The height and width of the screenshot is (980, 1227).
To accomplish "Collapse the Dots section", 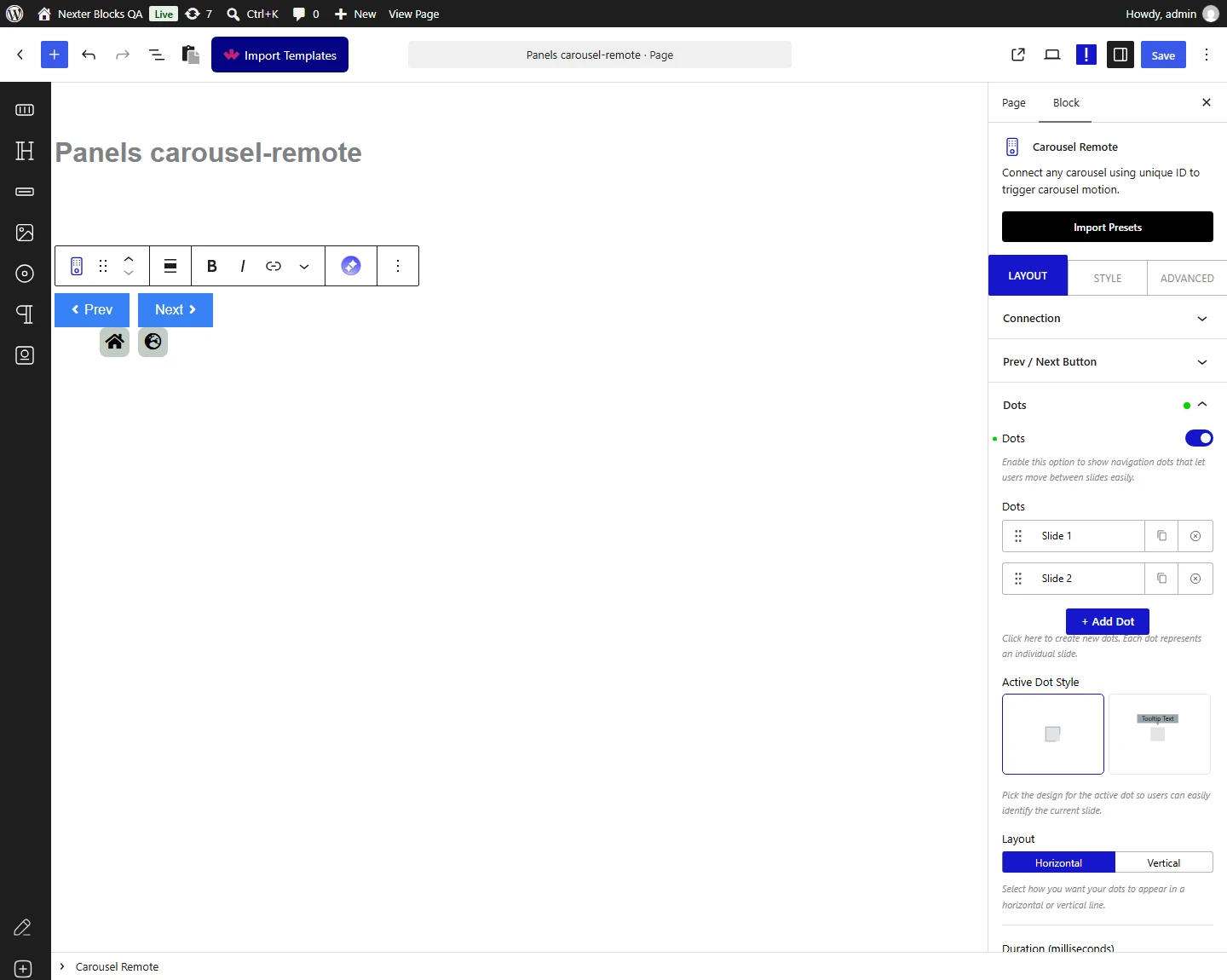I will click(x=1108, y=405).
